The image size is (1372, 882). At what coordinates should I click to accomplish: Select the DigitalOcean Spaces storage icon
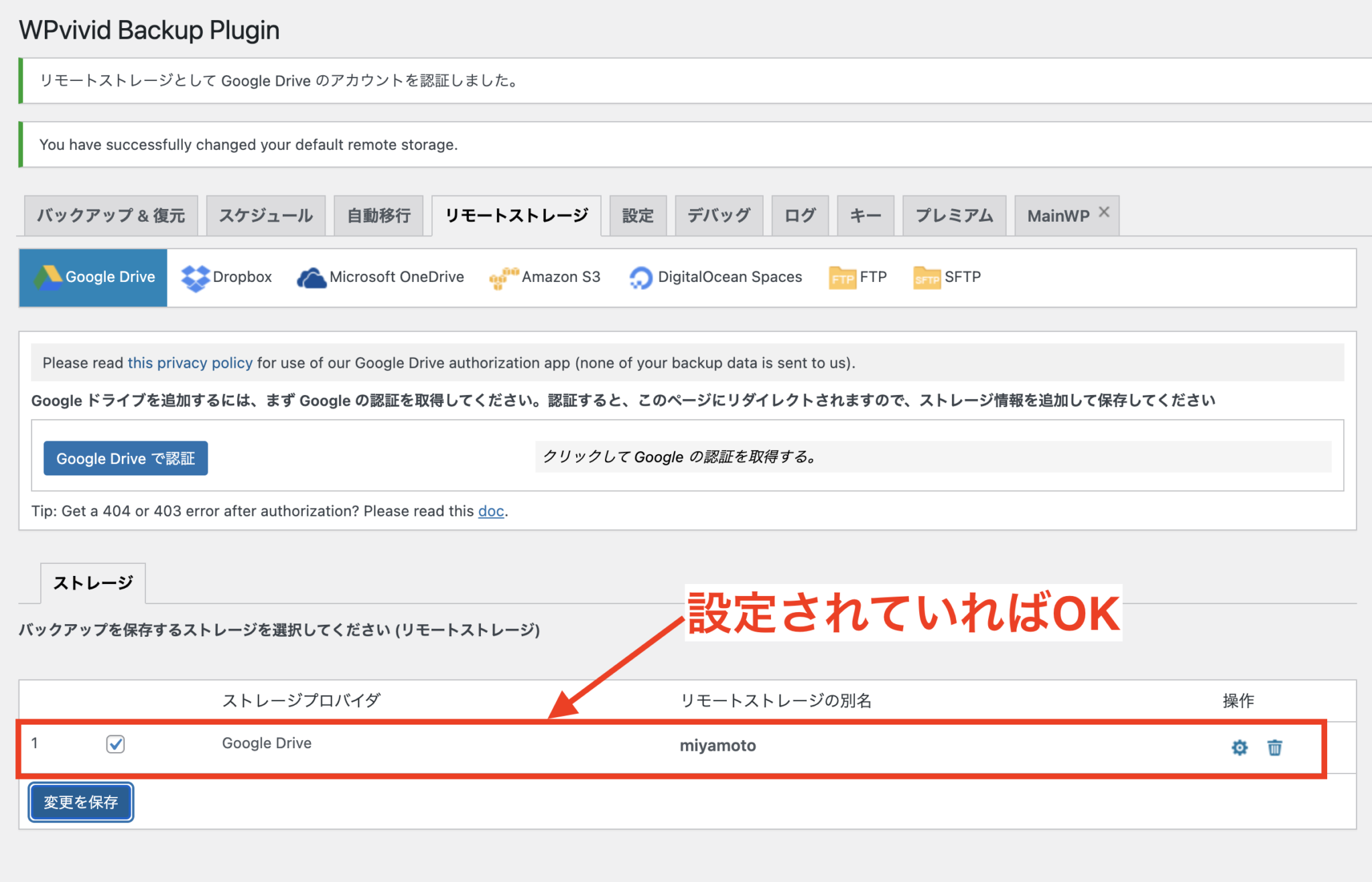[714, 277]
